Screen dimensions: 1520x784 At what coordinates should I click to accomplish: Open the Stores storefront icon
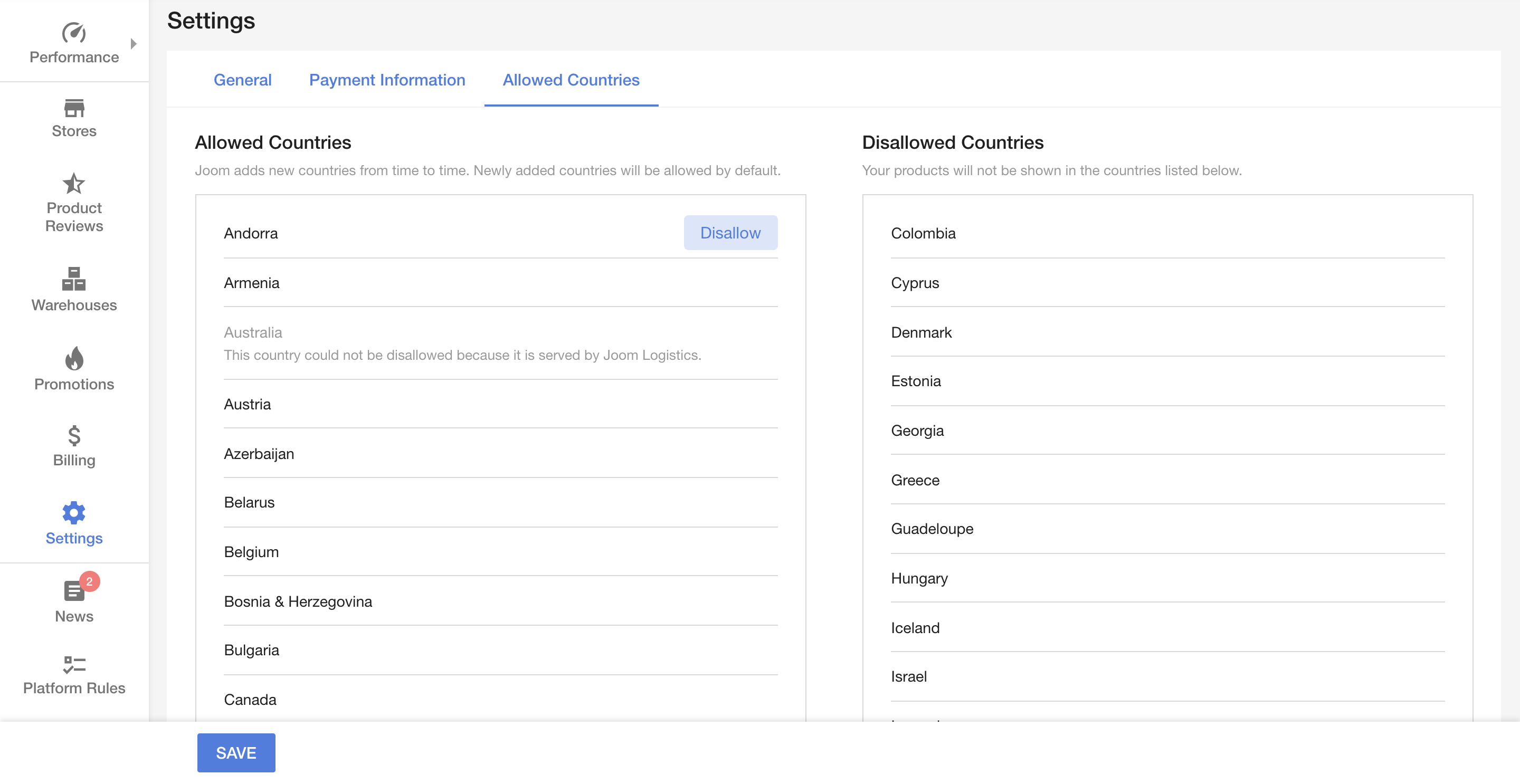(x=74, y=108)
